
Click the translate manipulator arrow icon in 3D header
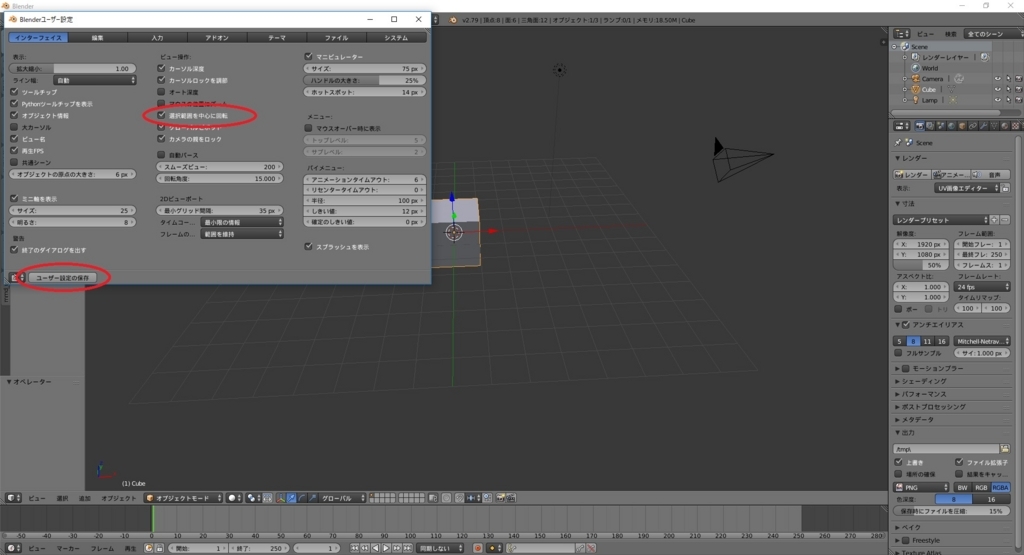291,498
